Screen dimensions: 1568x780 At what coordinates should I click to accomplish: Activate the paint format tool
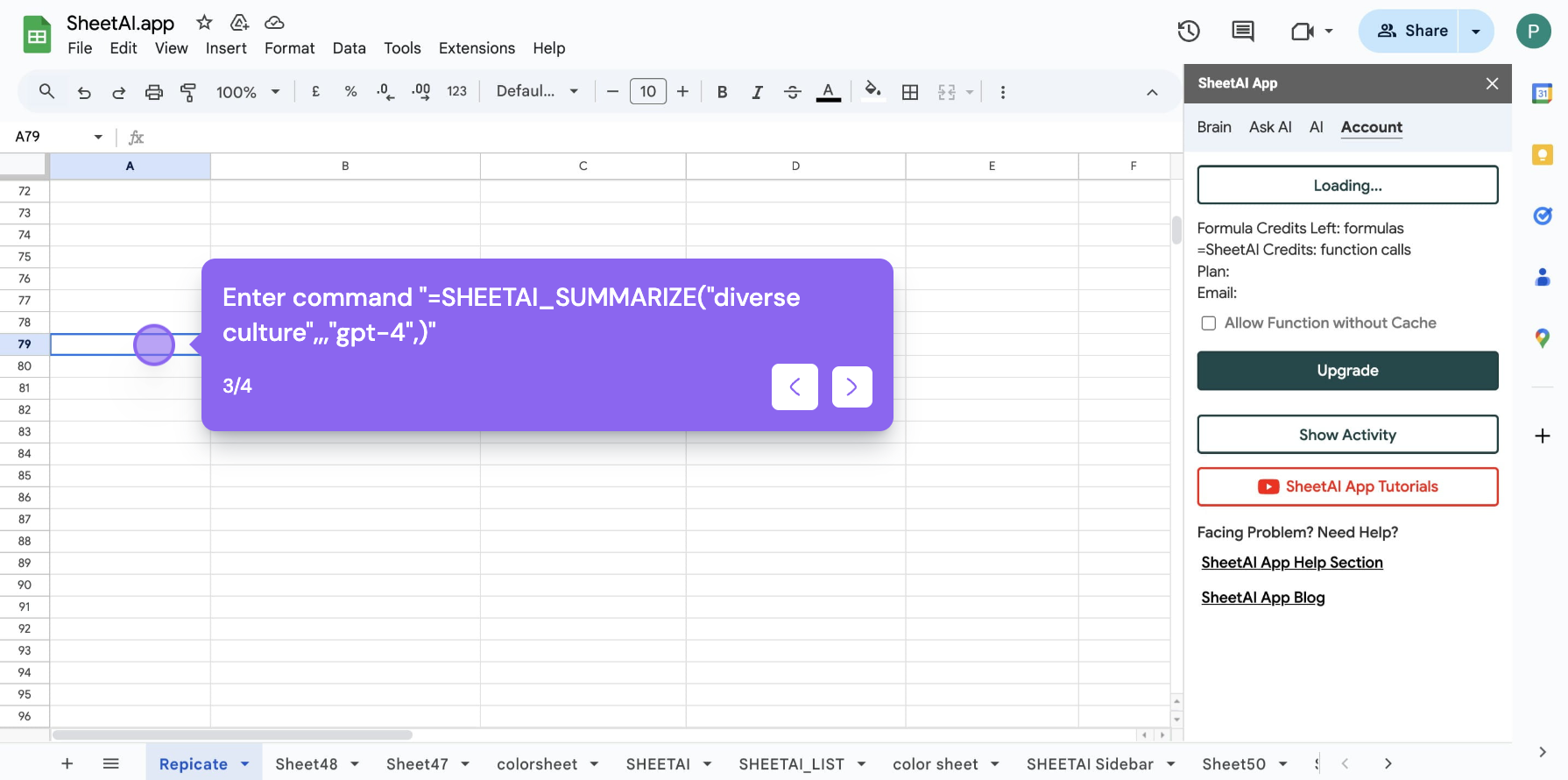pyautogui.click(x=188, y=92)
